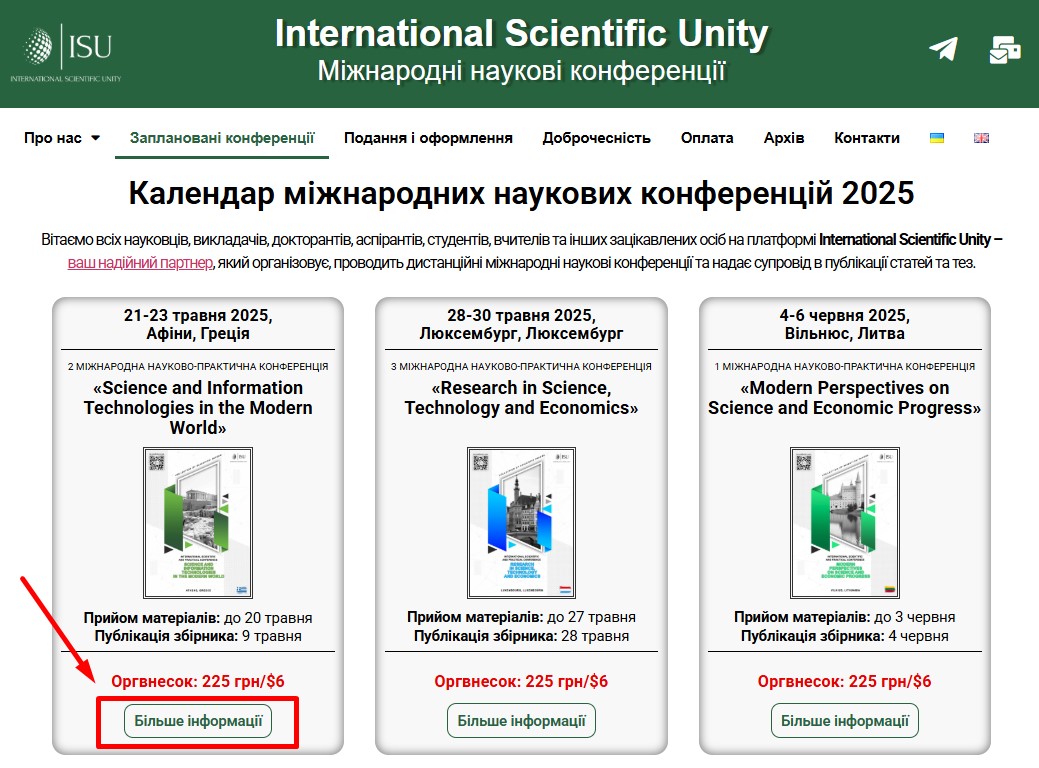1039x768 pixels.
Task: Click the Research in Science, Technology title
Action: (x=521, y=398)
